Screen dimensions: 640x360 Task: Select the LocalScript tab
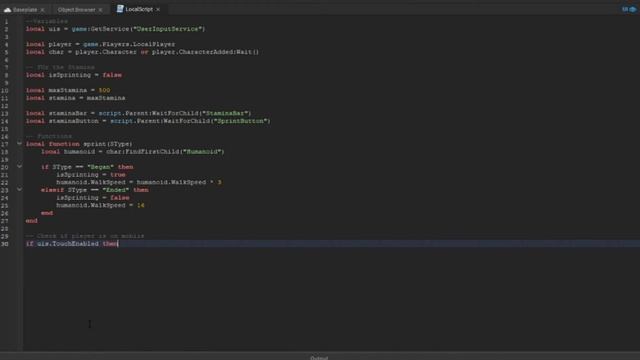pyautogui.click(x=139, y=9)
